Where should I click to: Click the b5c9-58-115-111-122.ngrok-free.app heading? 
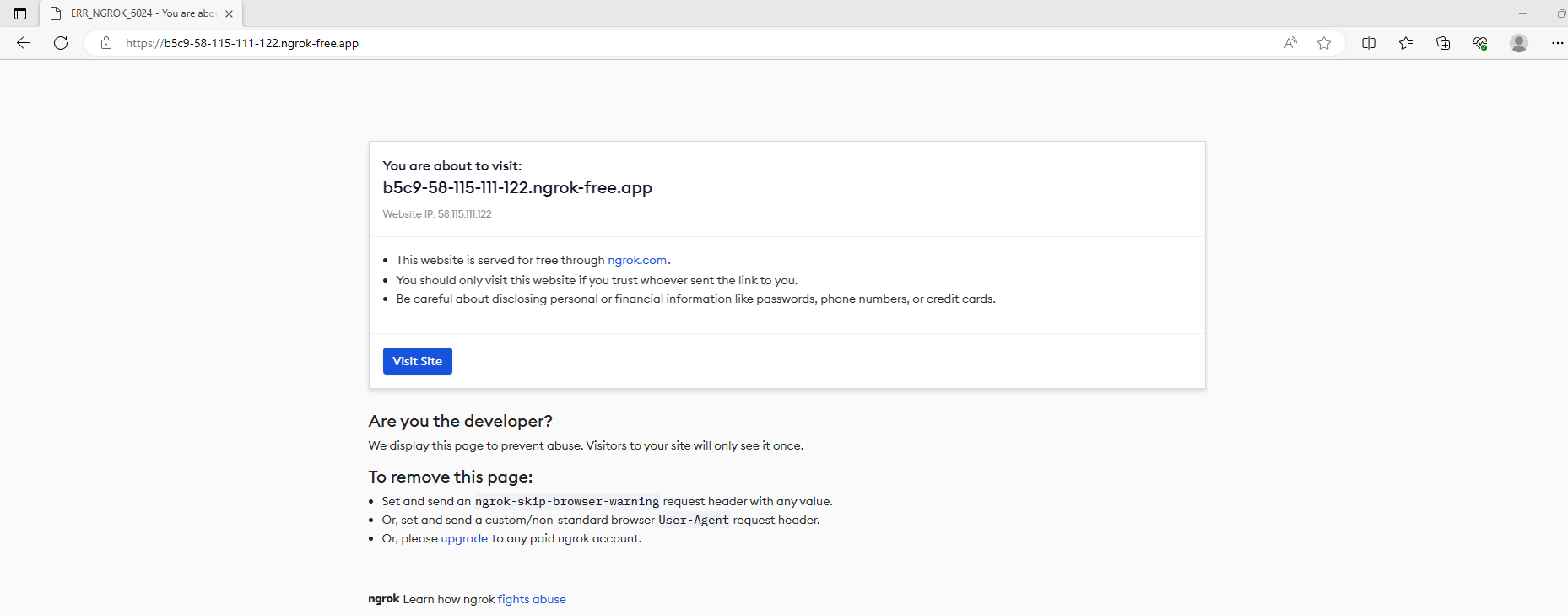pyautogui.click(x=517, y=187)
